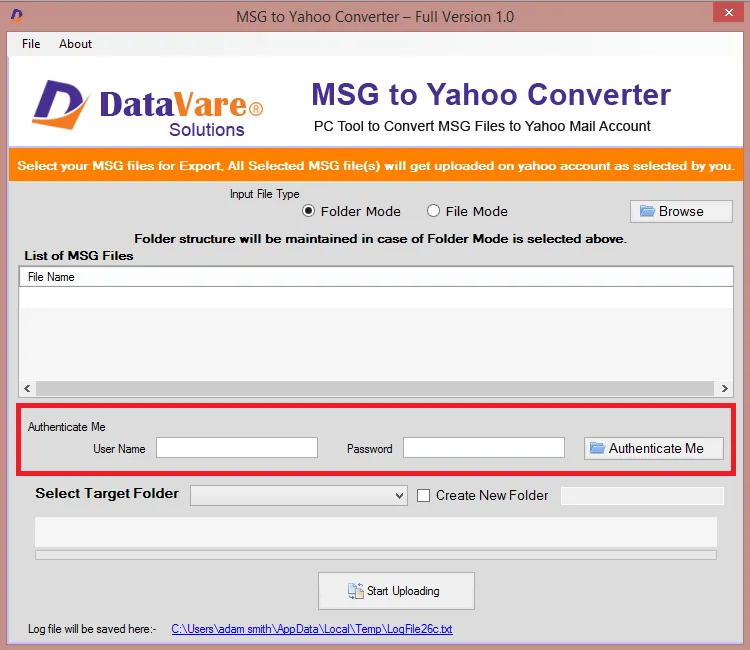Click the upload progress bar
750x650 pixels.
pos(376,555)
